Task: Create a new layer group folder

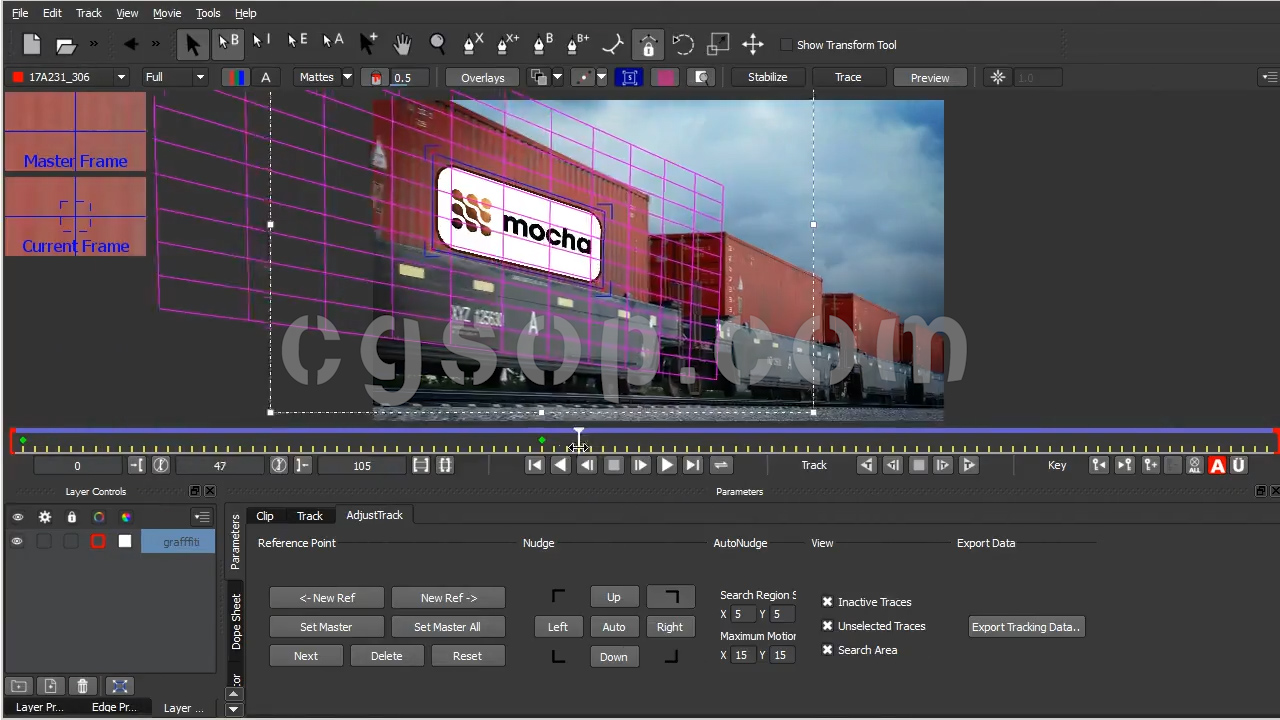Action: [x=19, y=685]
